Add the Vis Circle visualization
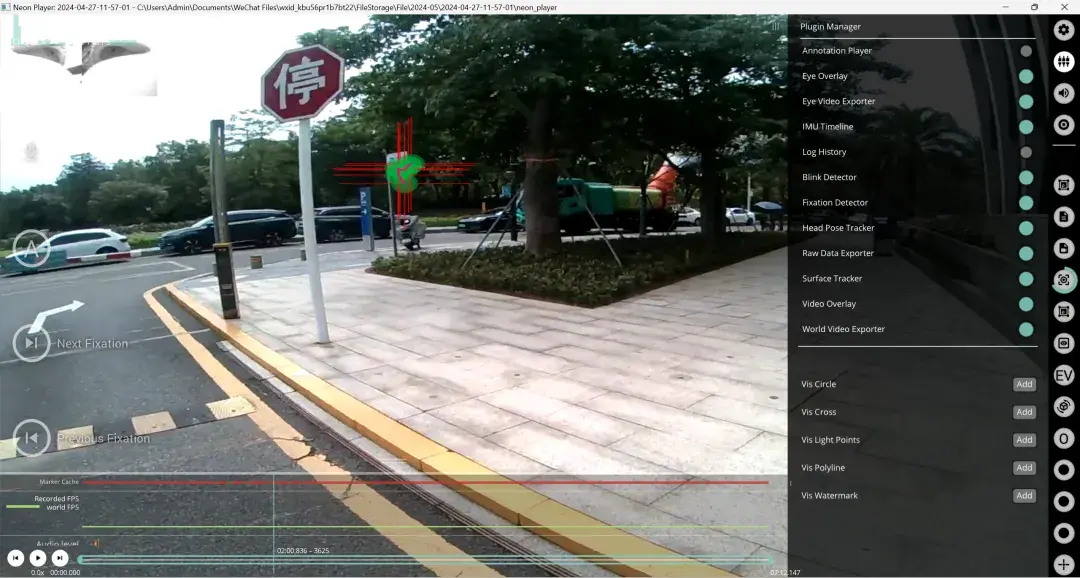The image size is (1080, 578). pyautogui.click(x=1024, y=384)
